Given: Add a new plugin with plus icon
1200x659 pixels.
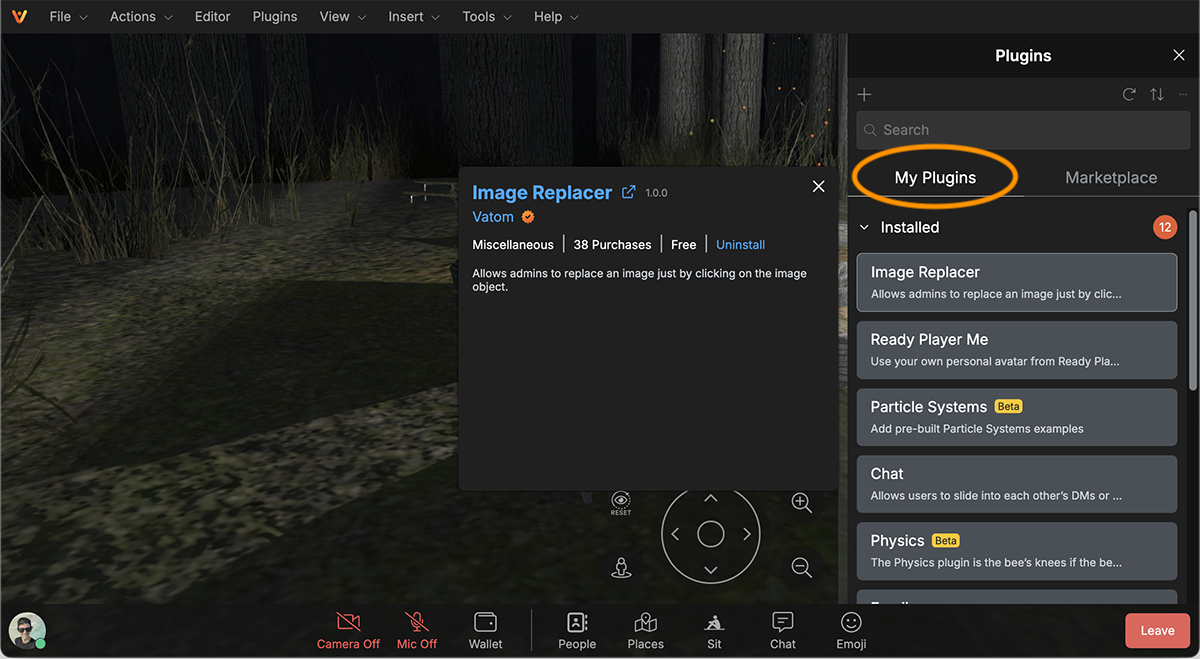Looking at the screenshot, I should pyautogui.click(x=865, y=94).
